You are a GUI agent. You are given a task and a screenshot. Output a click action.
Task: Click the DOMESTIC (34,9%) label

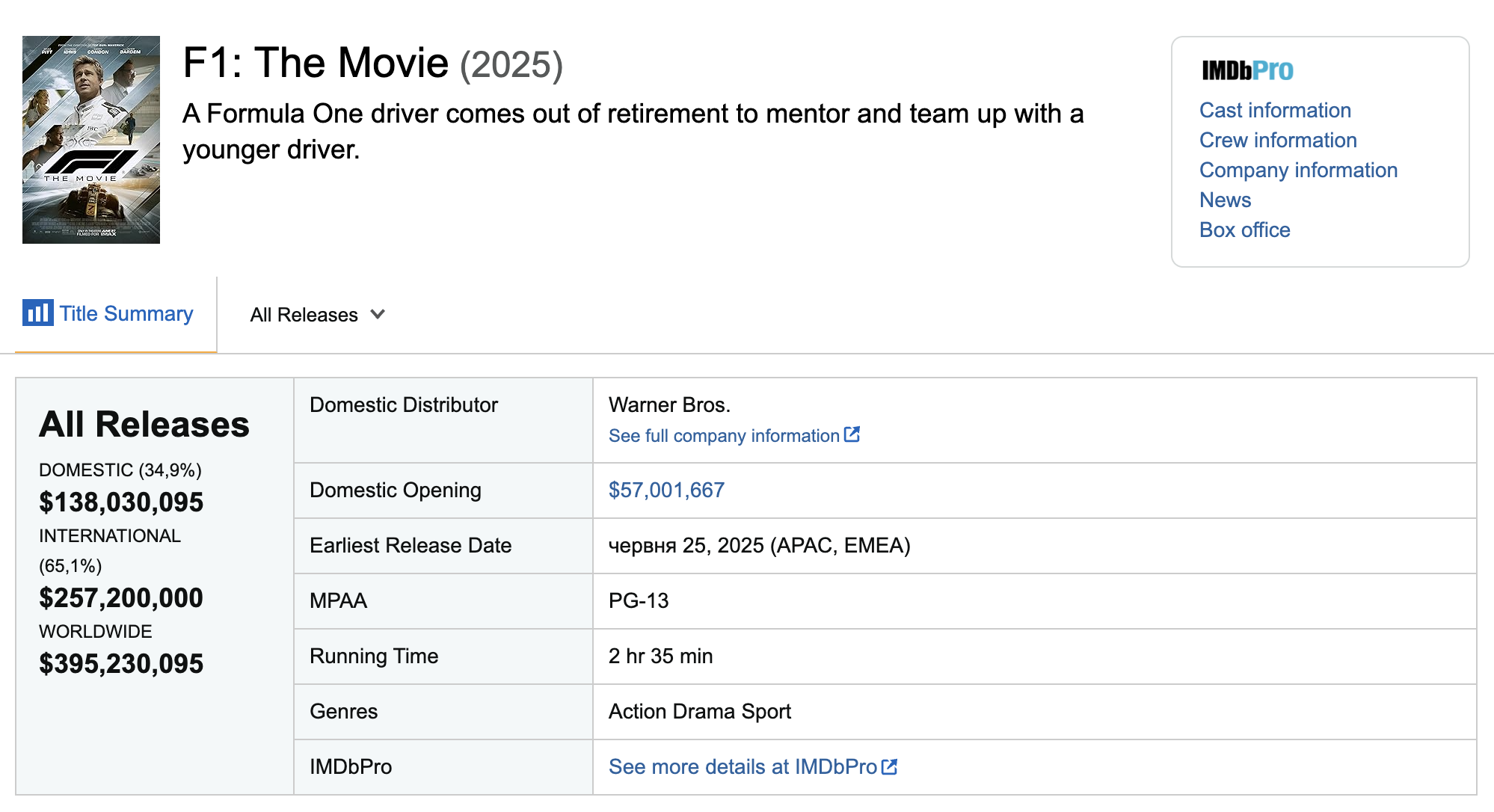pyautogui.click(x=120, y=470)
